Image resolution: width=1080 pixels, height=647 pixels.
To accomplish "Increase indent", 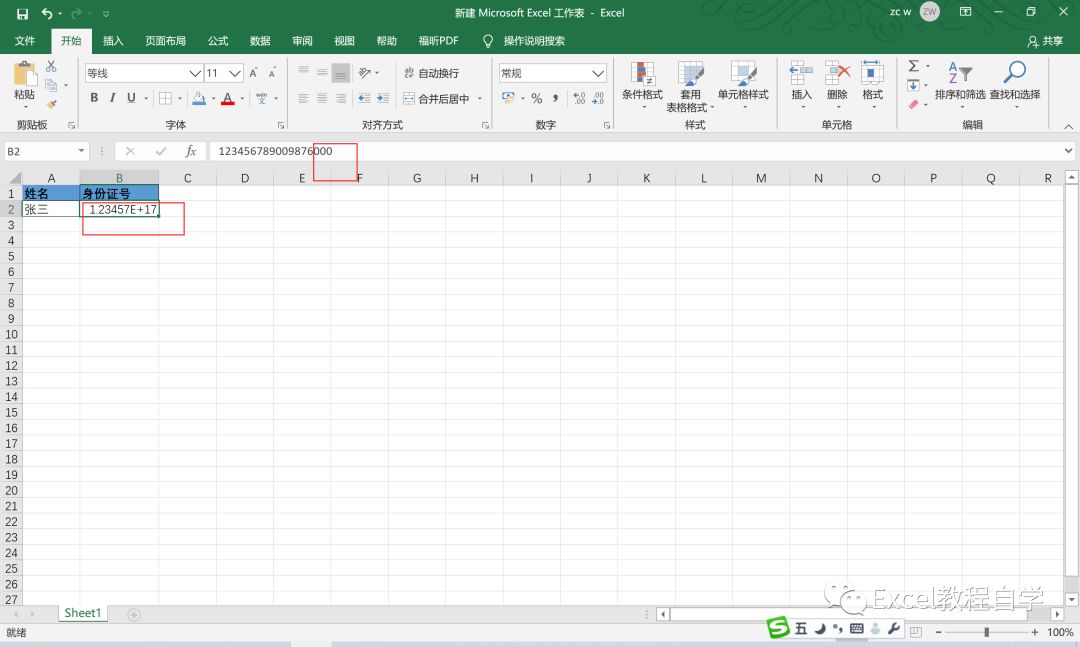I will [x=383, y=99].
